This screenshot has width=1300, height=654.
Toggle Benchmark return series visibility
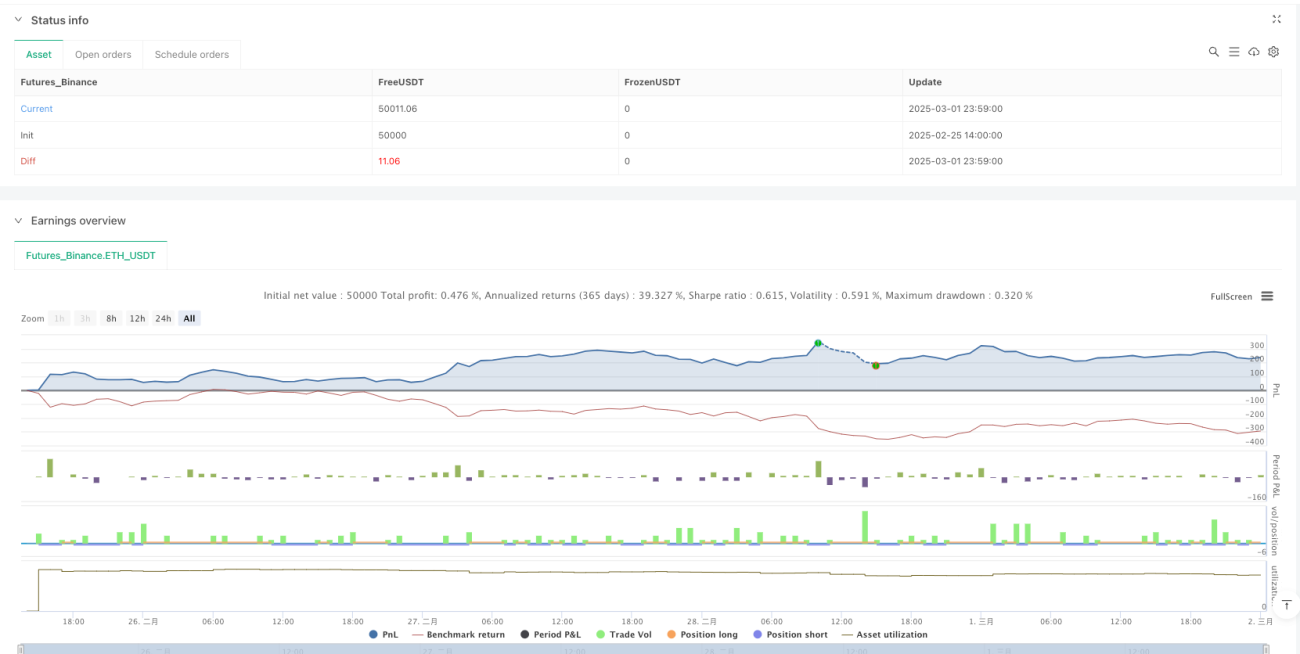coord(459,634)
